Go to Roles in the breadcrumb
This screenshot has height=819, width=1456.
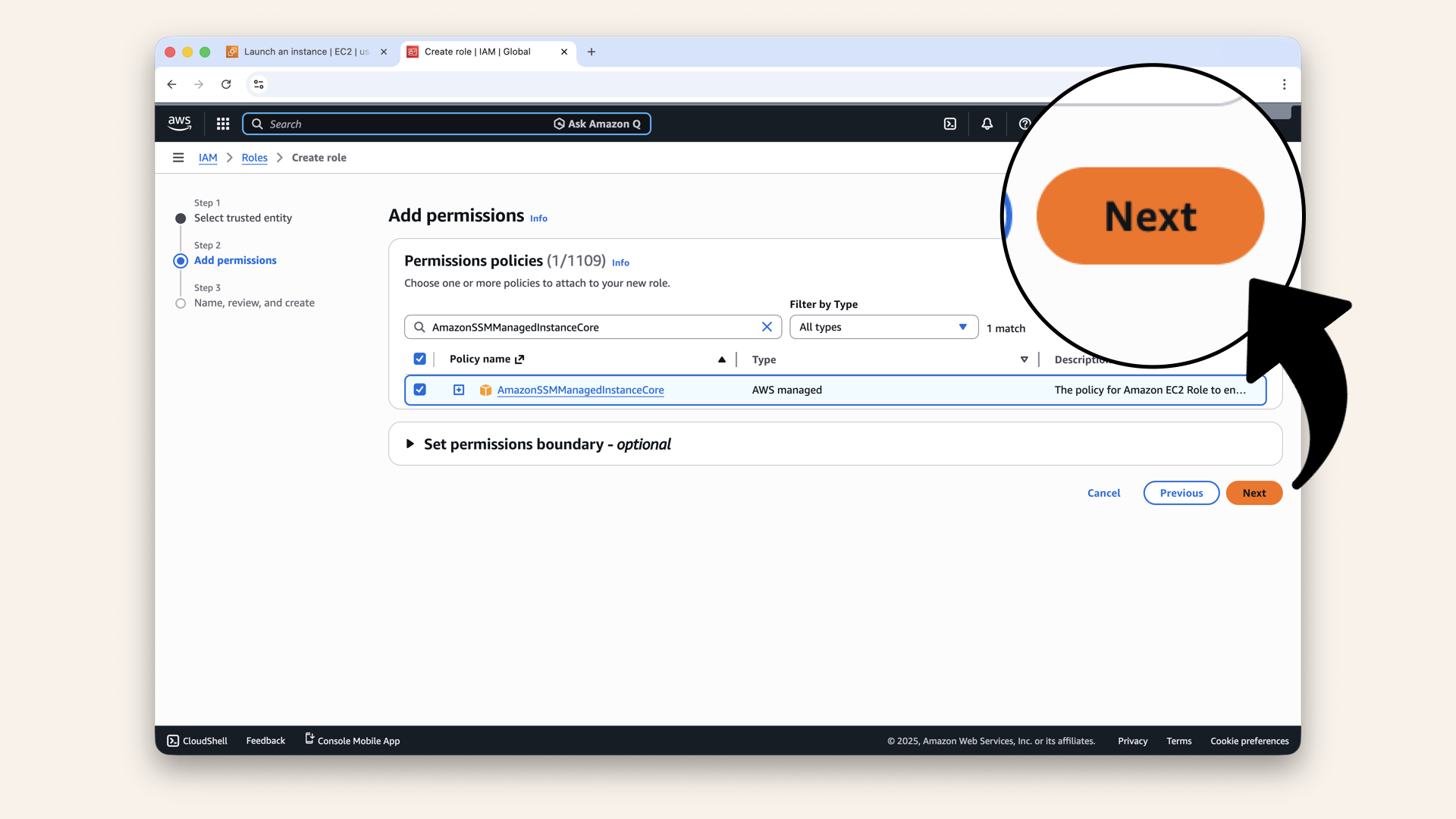254,158
